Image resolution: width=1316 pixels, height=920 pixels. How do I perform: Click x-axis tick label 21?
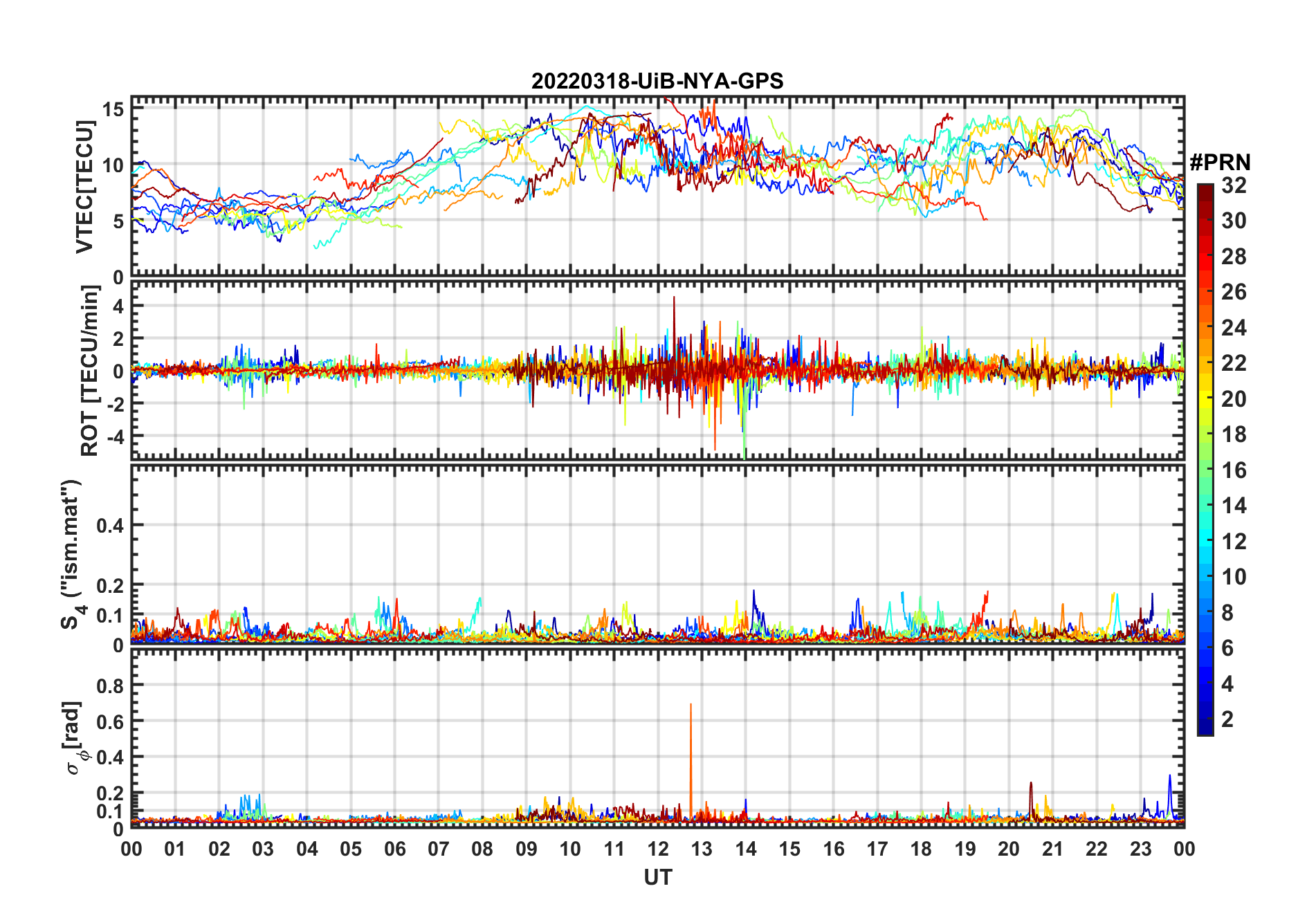tap(1053, 849)
